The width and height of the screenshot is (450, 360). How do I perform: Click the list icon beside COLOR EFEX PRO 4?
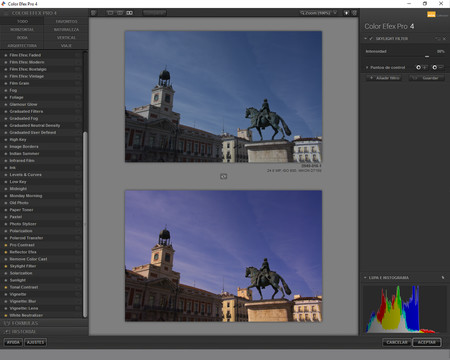(6, 13)
